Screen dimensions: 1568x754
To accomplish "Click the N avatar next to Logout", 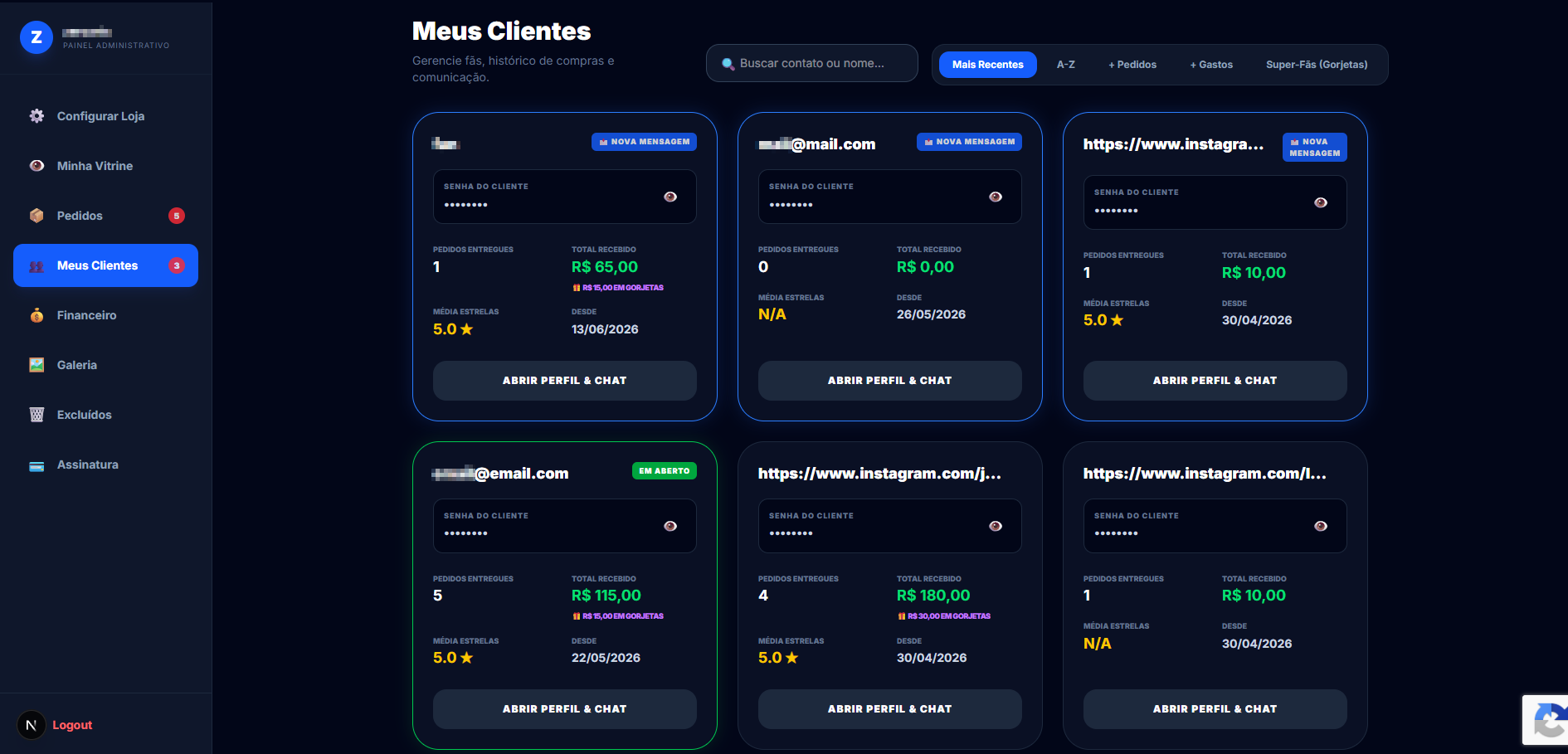I will (32, 725).
